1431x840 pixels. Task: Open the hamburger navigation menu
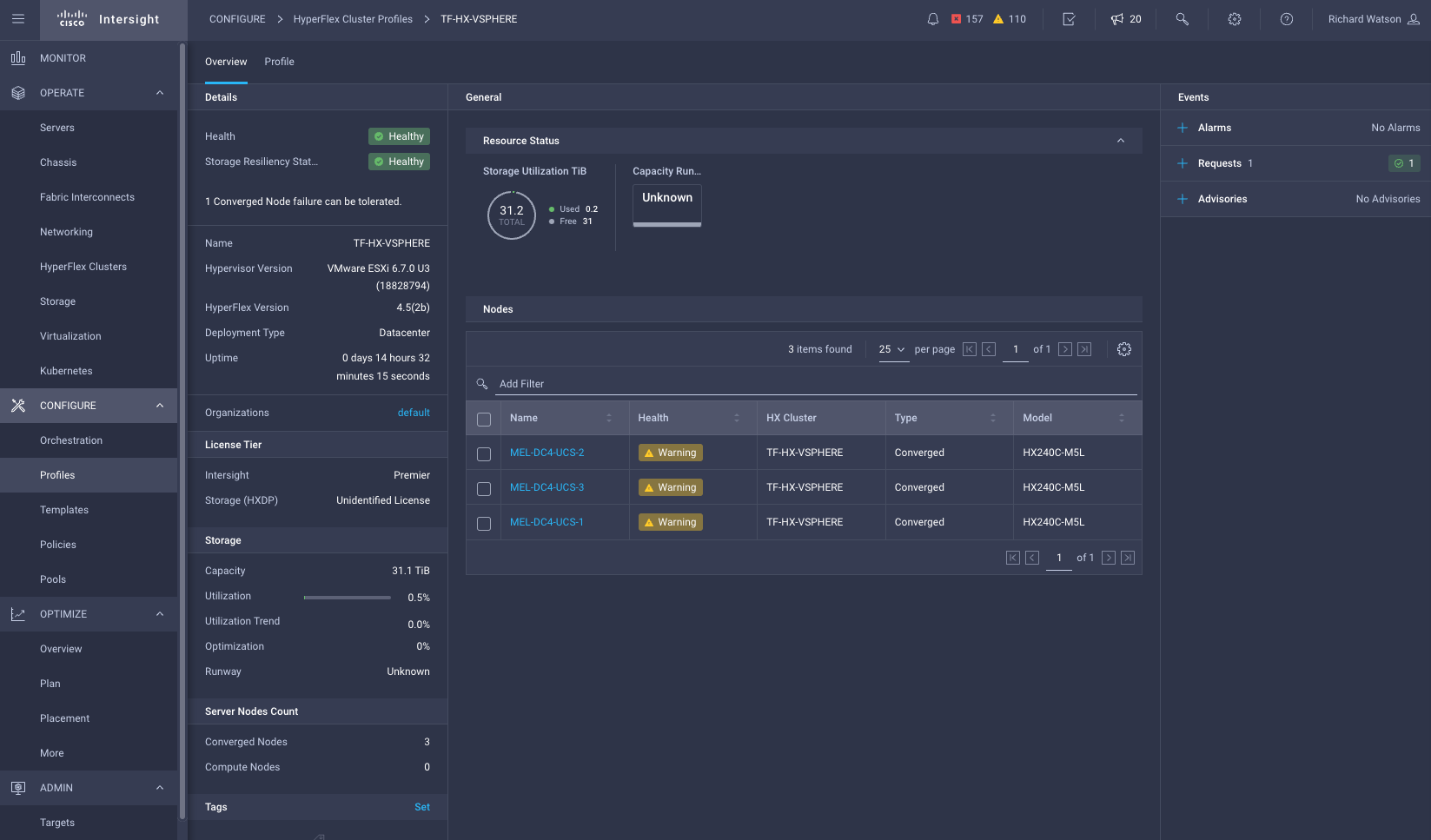[18, 19]
